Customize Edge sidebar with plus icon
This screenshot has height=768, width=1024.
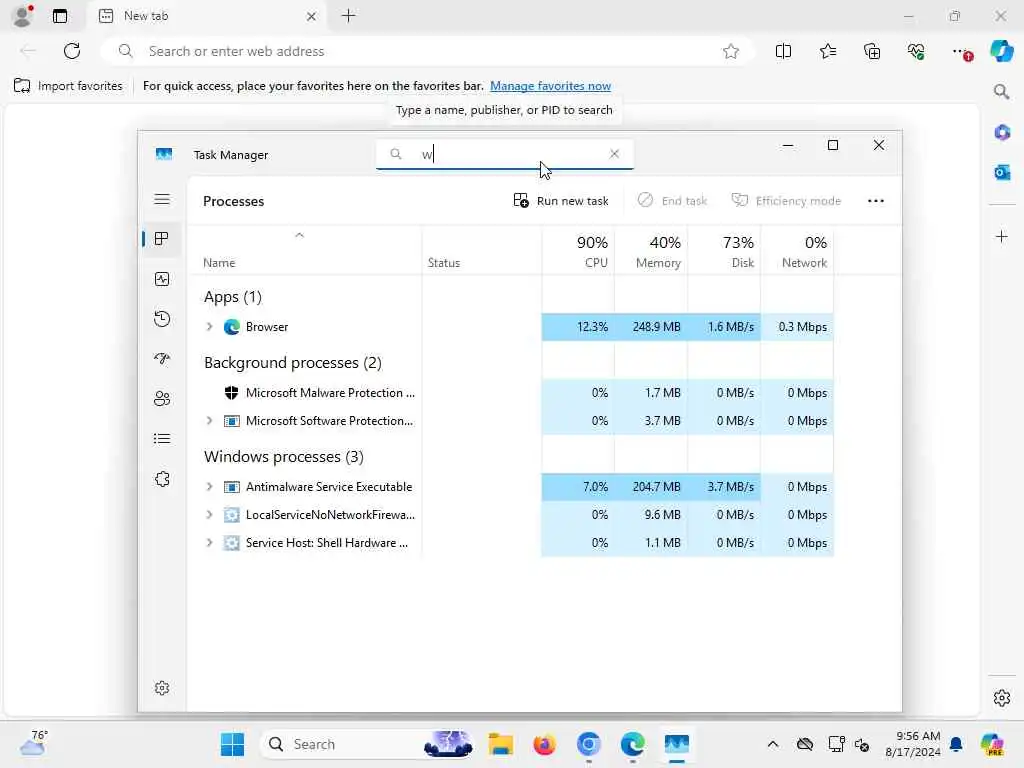1001,236
